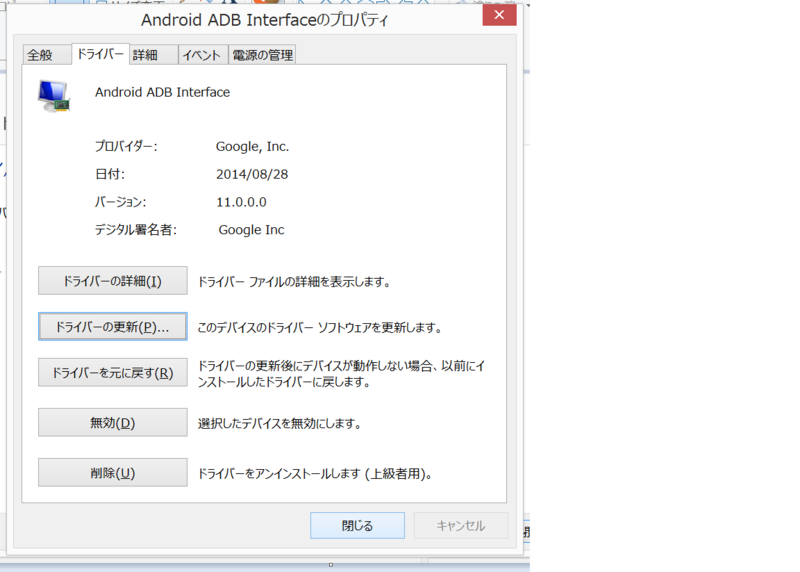The image size is (800, 572).
Task: Click the ドライバー ファイルの詳細を表示します description
Action: coord(294,282)
